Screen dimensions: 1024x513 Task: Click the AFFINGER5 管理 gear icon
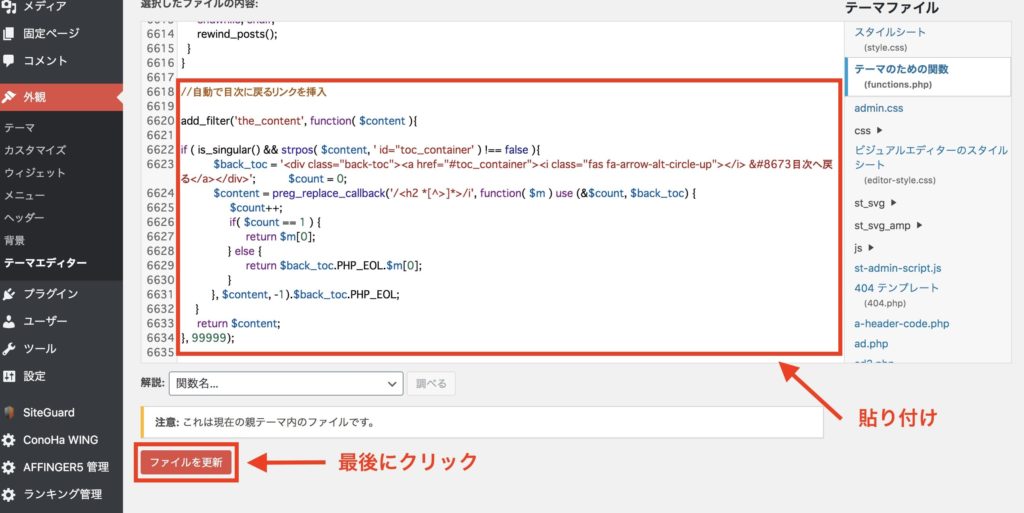8,468
